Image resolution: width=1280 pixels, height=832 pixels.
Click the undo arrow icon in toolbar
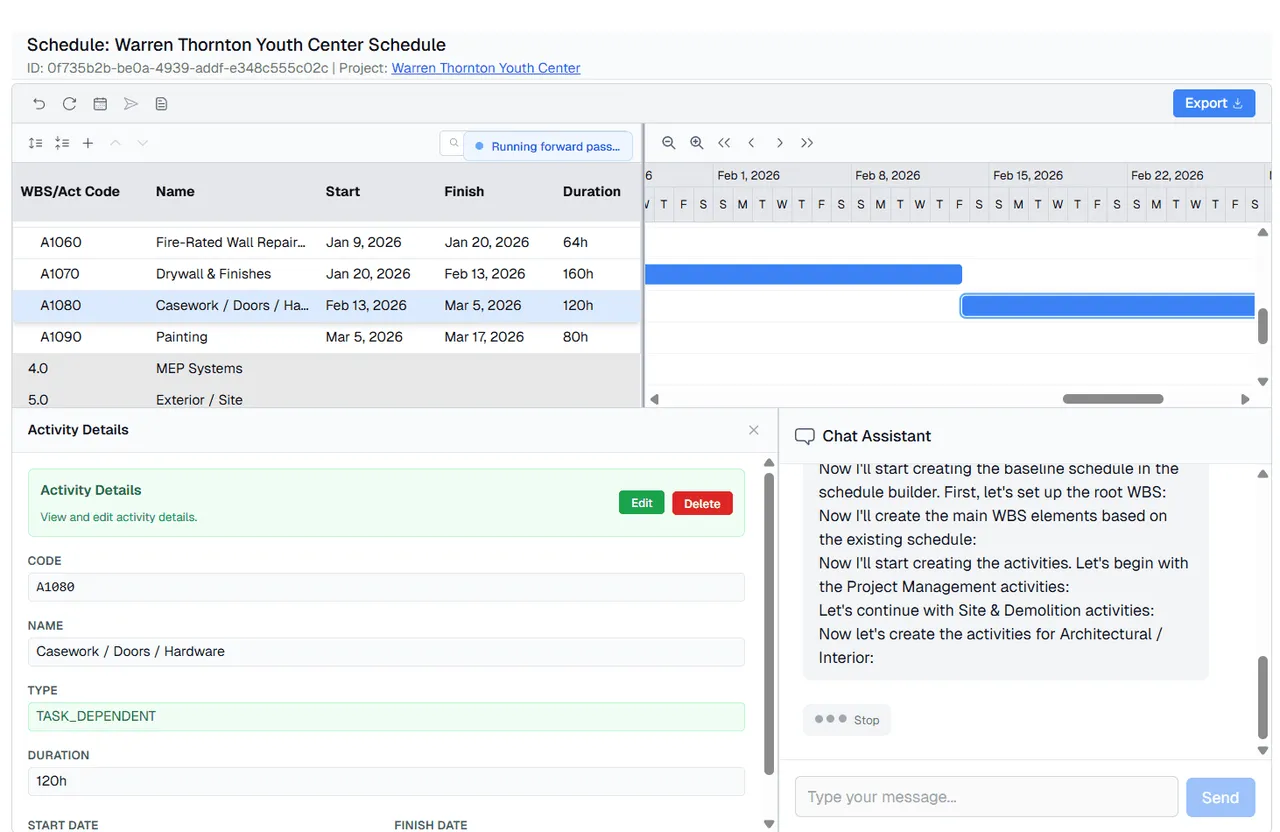coord(39,103)
